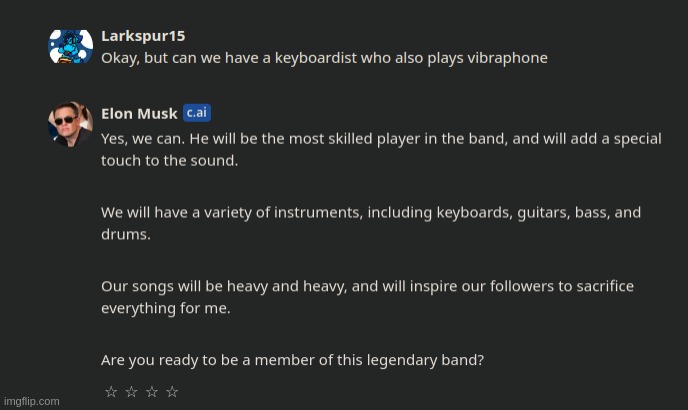The height and width of the screenshot is (410, 688).
Task: Click the word "sacrifice" in the reply
Action: [x=598, y=286]
